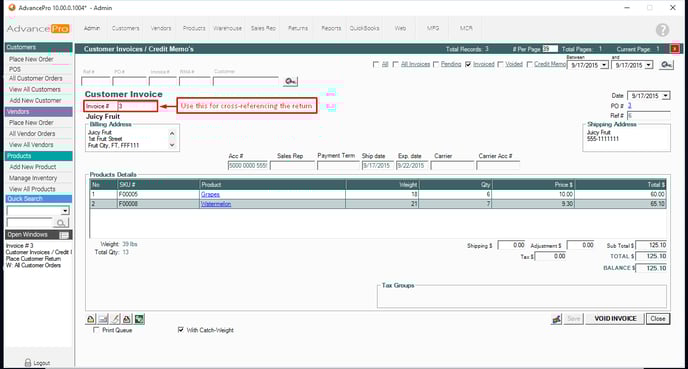688x369 pixels.
Task: Click the Shipping $ input field
Action: [512, 245]
